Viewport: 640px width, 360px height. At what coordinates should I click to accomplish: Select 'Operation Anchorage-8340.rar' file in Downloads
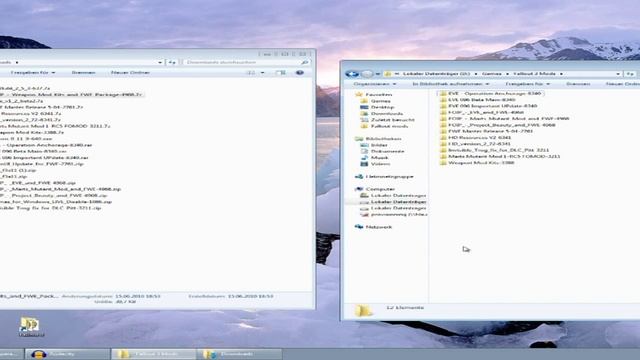[x=46, y=145]
